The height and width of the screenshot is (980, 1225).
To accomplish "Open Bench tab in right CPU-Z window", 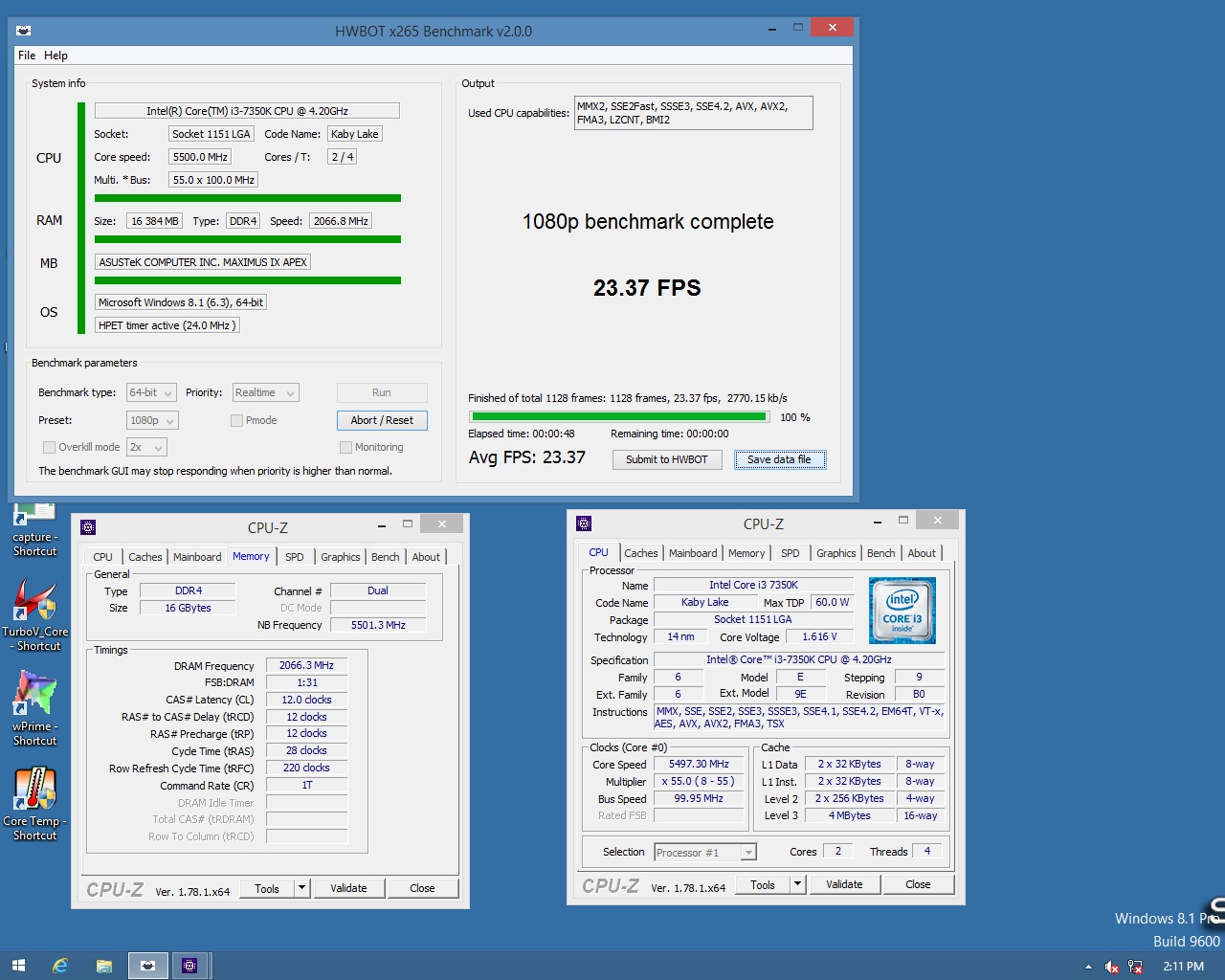I will click(x=880, y=553).
